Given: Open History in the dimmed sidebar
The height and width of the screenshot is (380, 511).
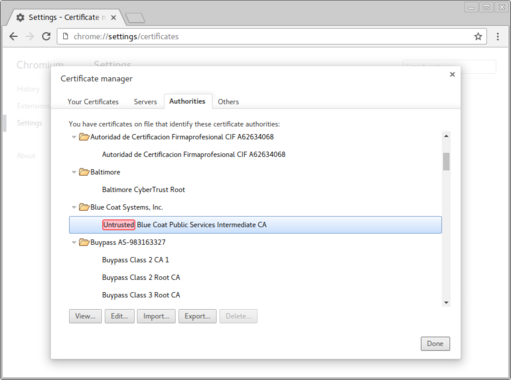Looking at the screenshot, I should (x=28, y=89).
